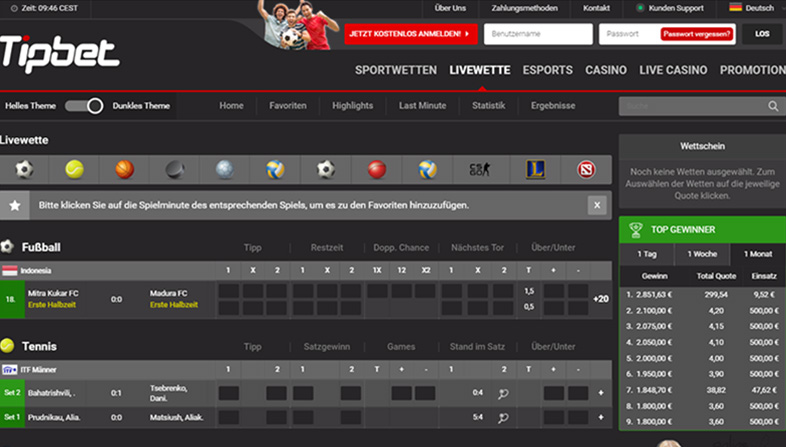
Task: Select the tennis ball sport icon
Action: tap(74, 169)
